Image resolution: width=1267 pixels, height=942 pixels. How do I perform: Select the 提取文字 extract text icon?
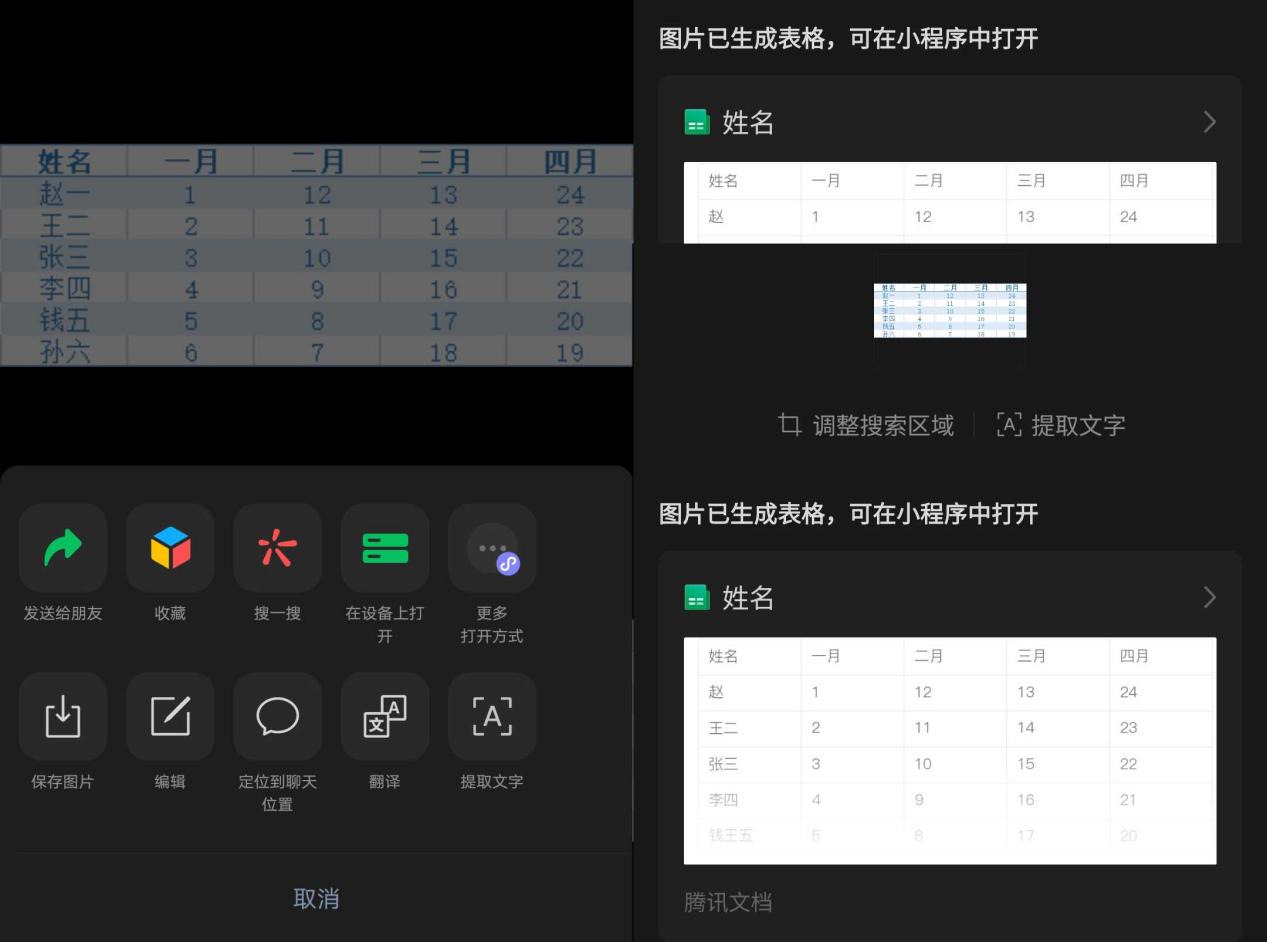pos(492,716)
